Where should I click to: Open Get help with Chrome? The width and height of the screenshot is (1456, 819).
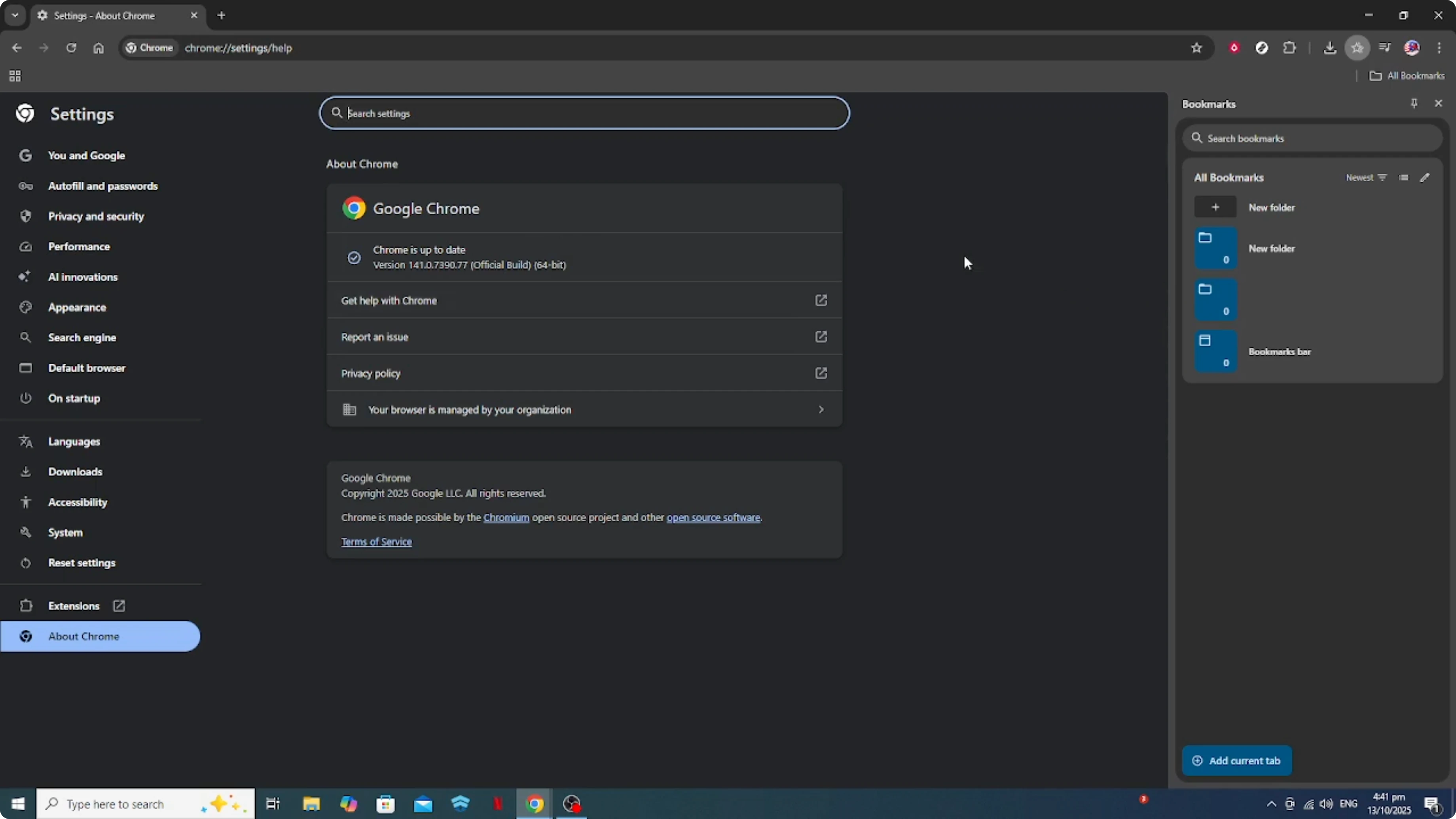tap(584, 300)
